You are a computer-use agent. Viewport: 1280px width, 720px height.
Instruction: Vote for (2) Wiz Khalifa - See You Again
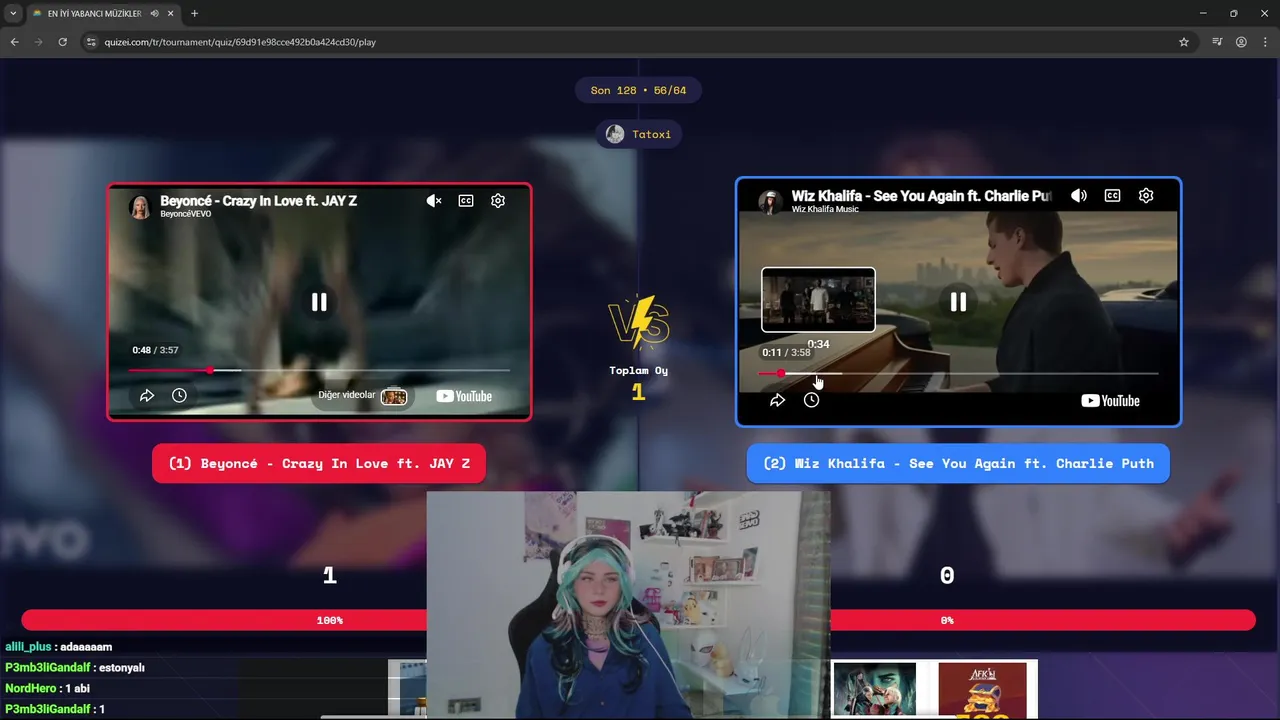[x=958, y=463]
